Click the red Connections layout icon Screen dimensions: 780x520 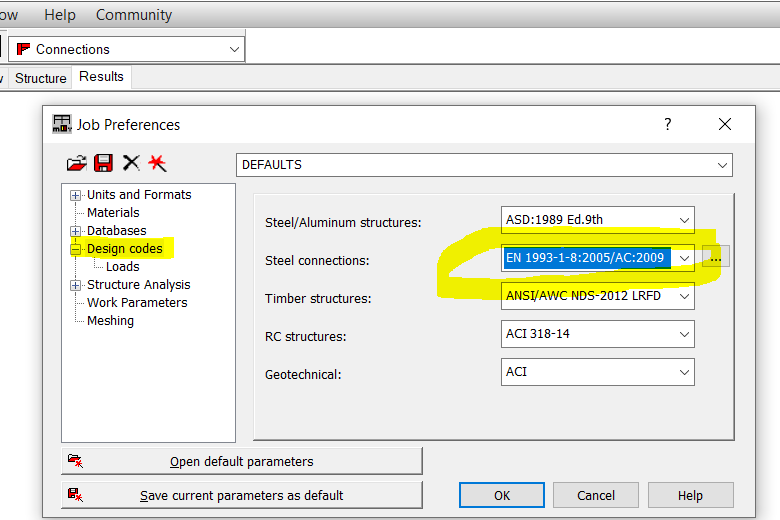pos(23,49)
